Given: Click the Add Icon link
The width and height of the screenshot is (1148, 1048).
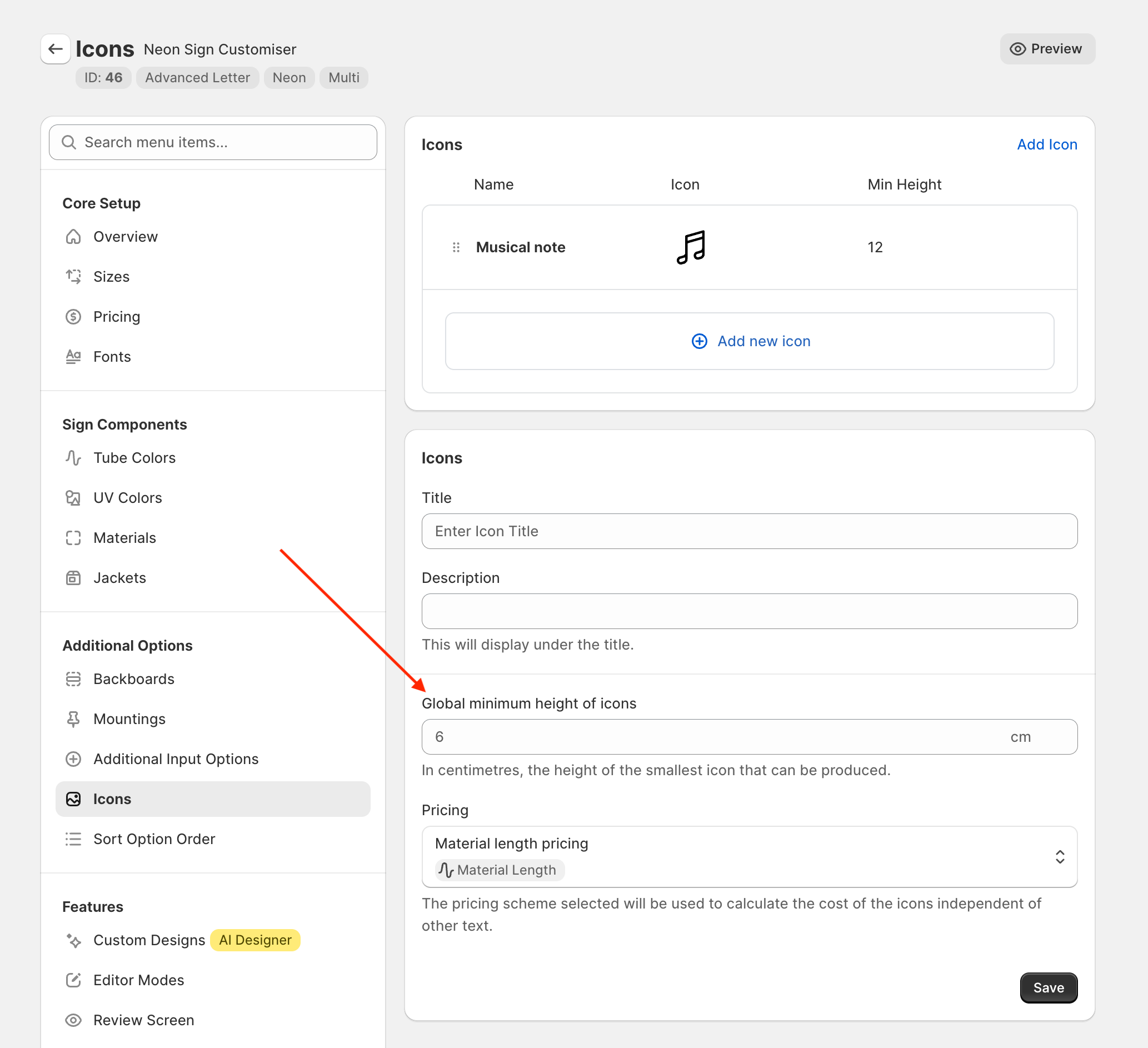Looking at the screenshot, I should click(1047, 144).
